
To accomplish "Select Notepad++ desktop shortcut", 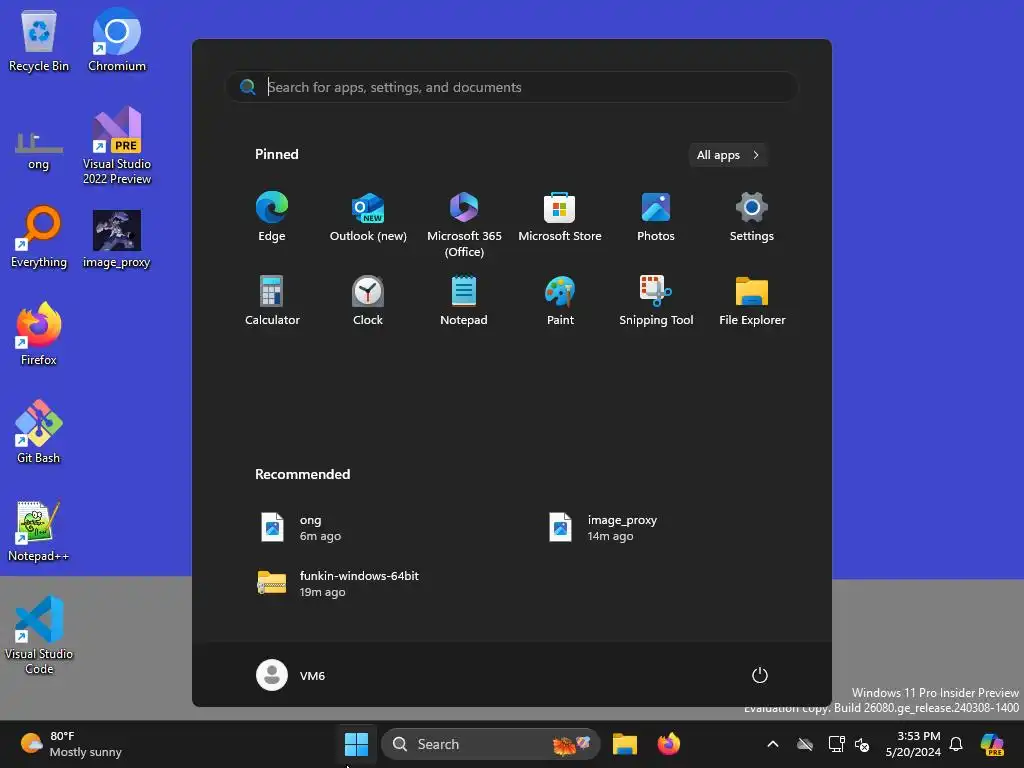I will [x=39, y=531].
